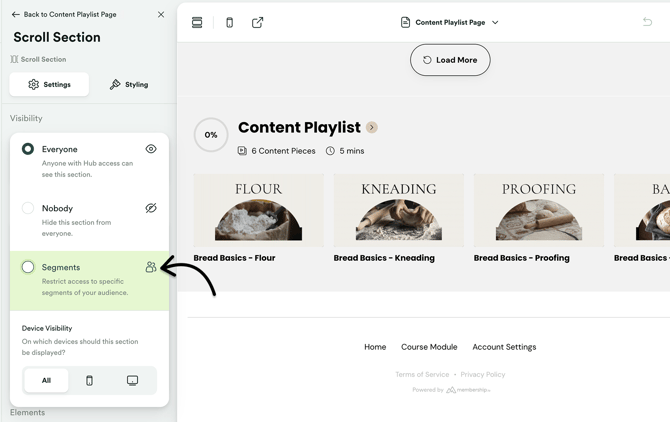Expand the Content Playlist chevron arrow
670x422 pixels.
372,127
